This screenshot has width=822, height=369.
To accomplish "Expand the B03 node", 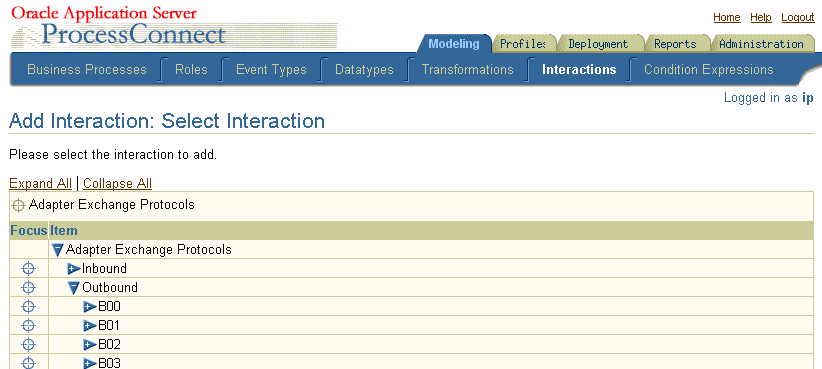I will [90, 363].
